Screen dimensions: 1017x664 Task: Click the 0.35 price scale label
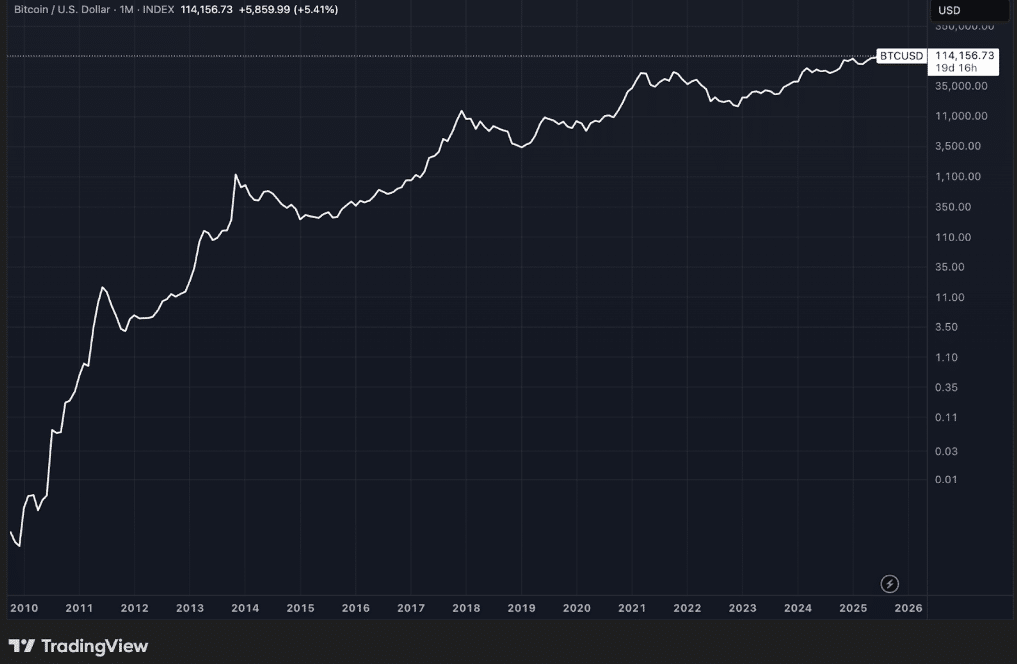pos(946,388)
